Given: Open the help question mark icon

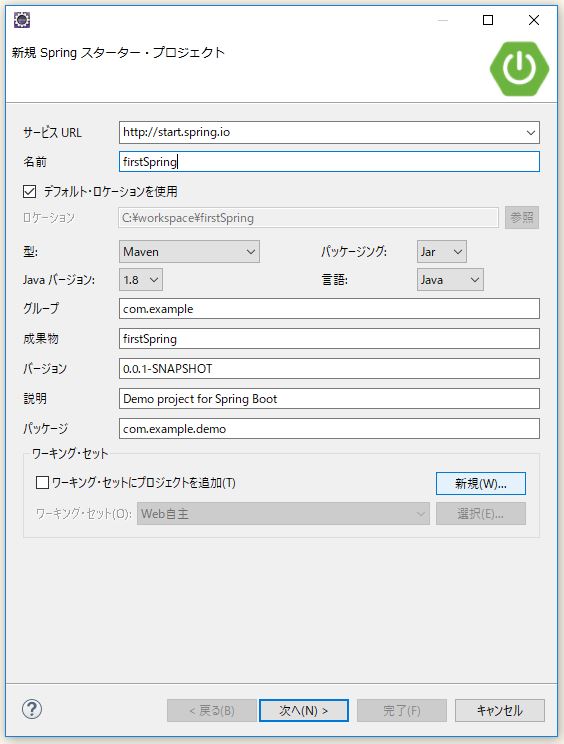Looking at the screenshot, I should [x=32, y=709].
